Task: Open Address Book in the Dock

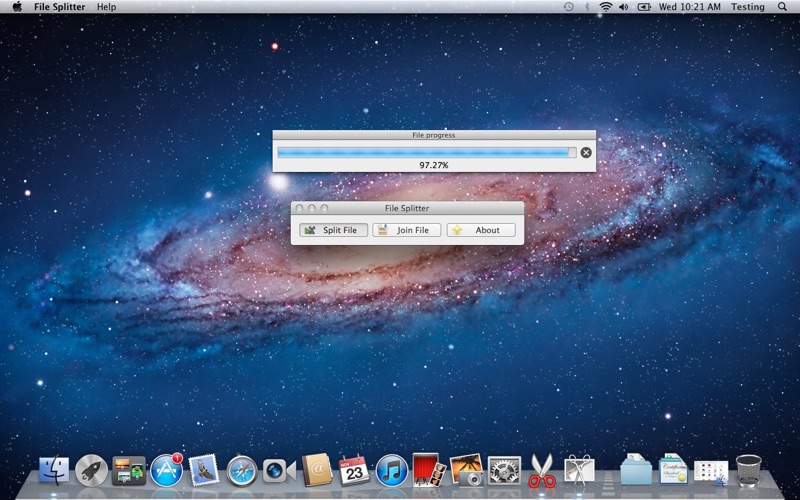Action: [317, 470]
